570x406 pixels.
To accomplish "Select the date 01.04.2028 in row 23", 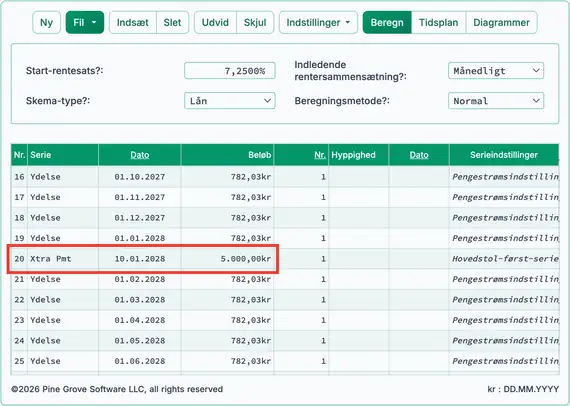I will pyautogui.click(x=140, y=320).
